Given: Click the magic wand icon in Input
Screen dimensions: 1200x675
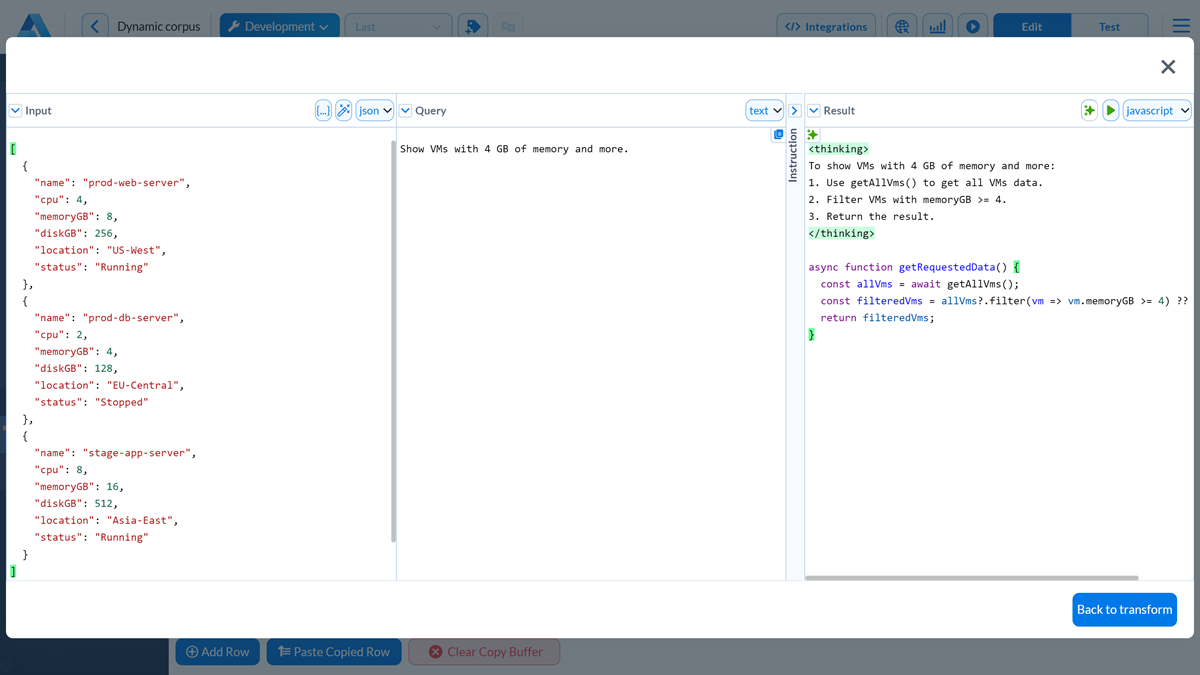Looking at the screenshot, I should (x=343, y=111).
